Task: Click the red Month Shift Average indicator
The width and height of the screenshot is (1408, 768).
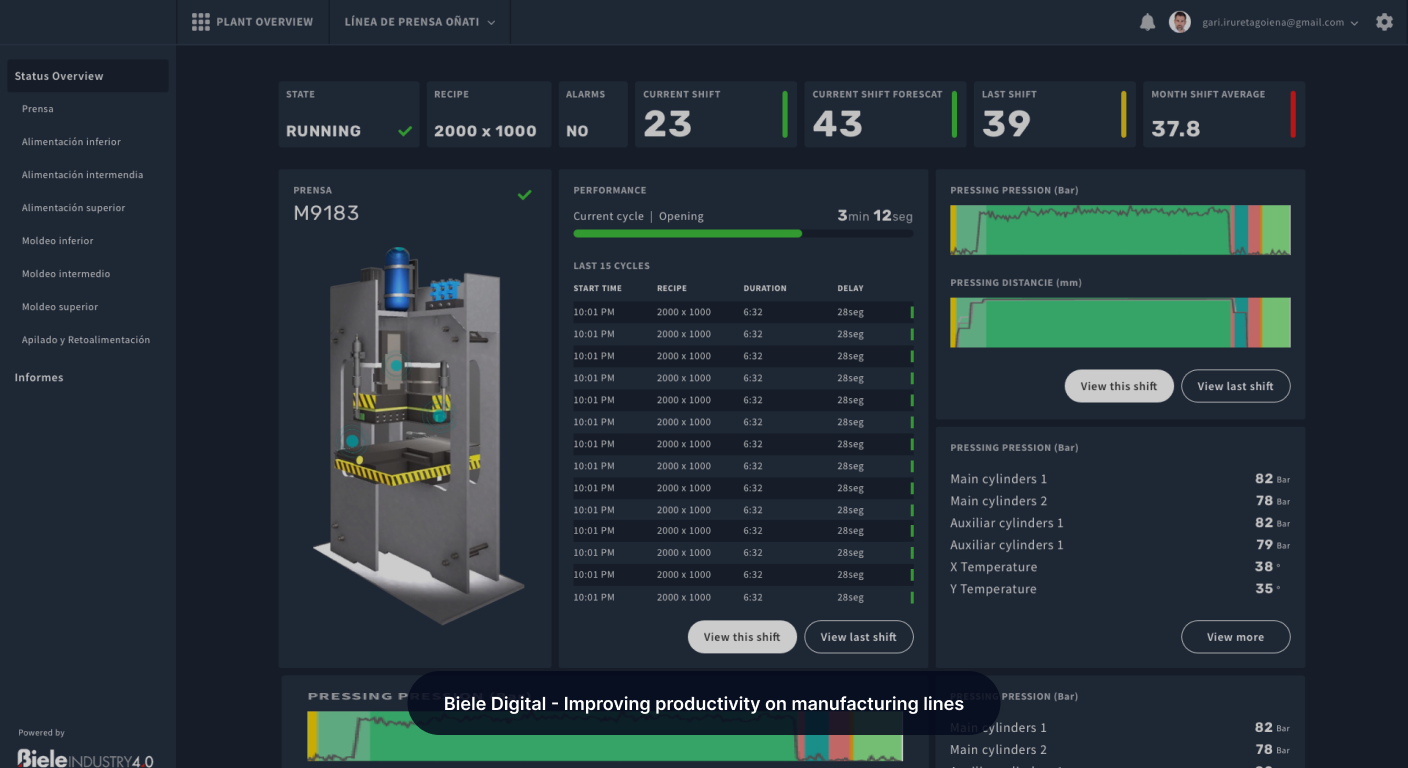Action: [x=1292, y=114]
